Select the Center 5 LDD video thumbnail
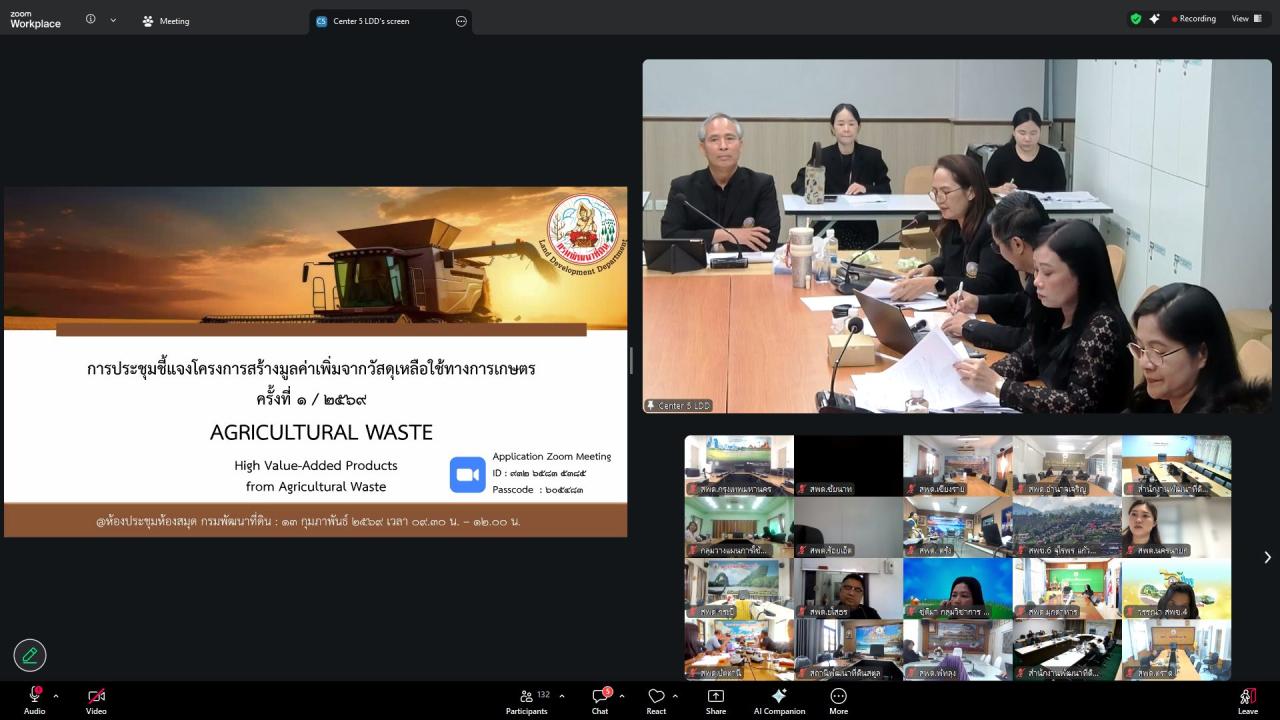This screenshot has height=720, width=1280. (x=956, y=235)
